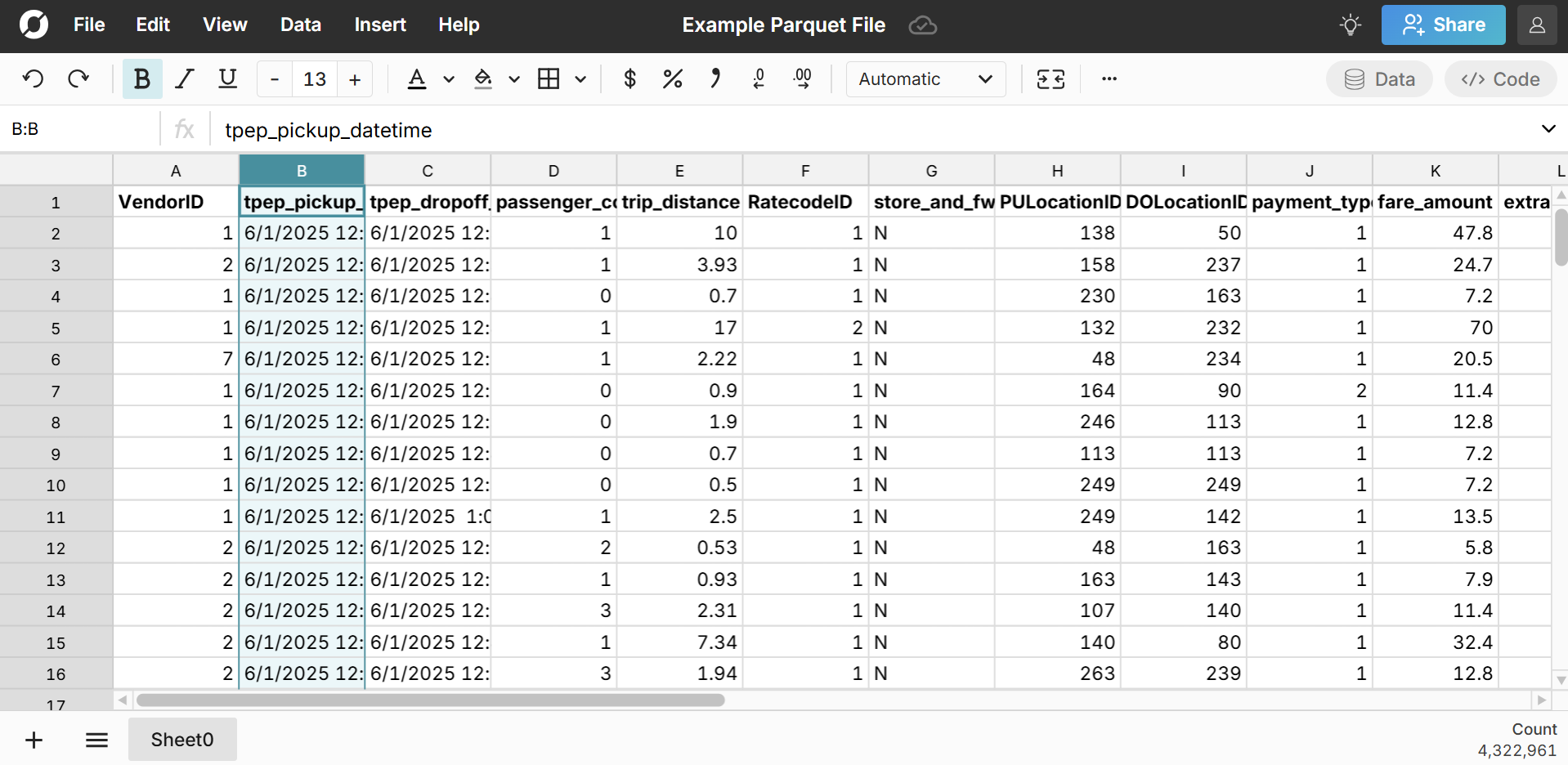Open the Insert menu

click(380, 25)
